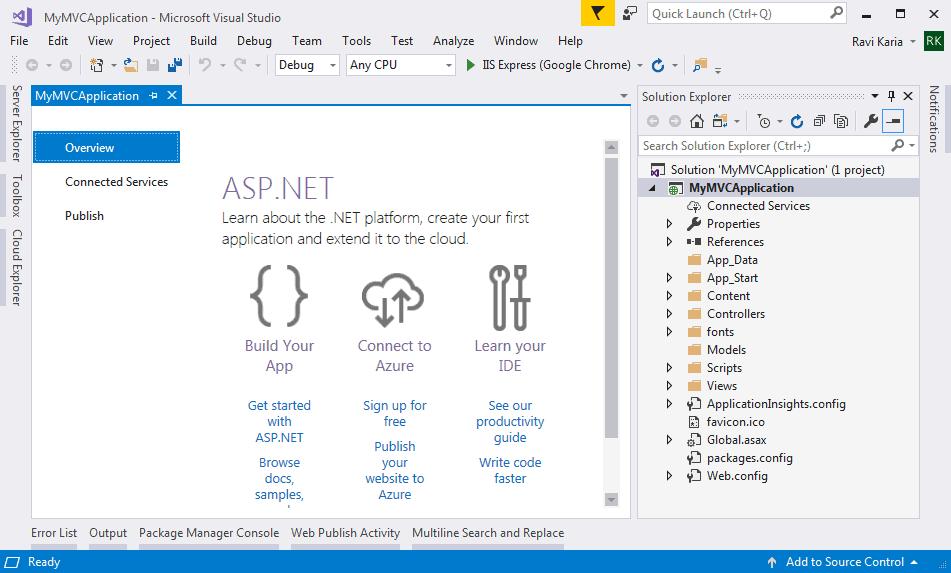The height and width of the screenshot is (573, 951).
Task: Switch to the Error List tab
Action: (54, 533)
